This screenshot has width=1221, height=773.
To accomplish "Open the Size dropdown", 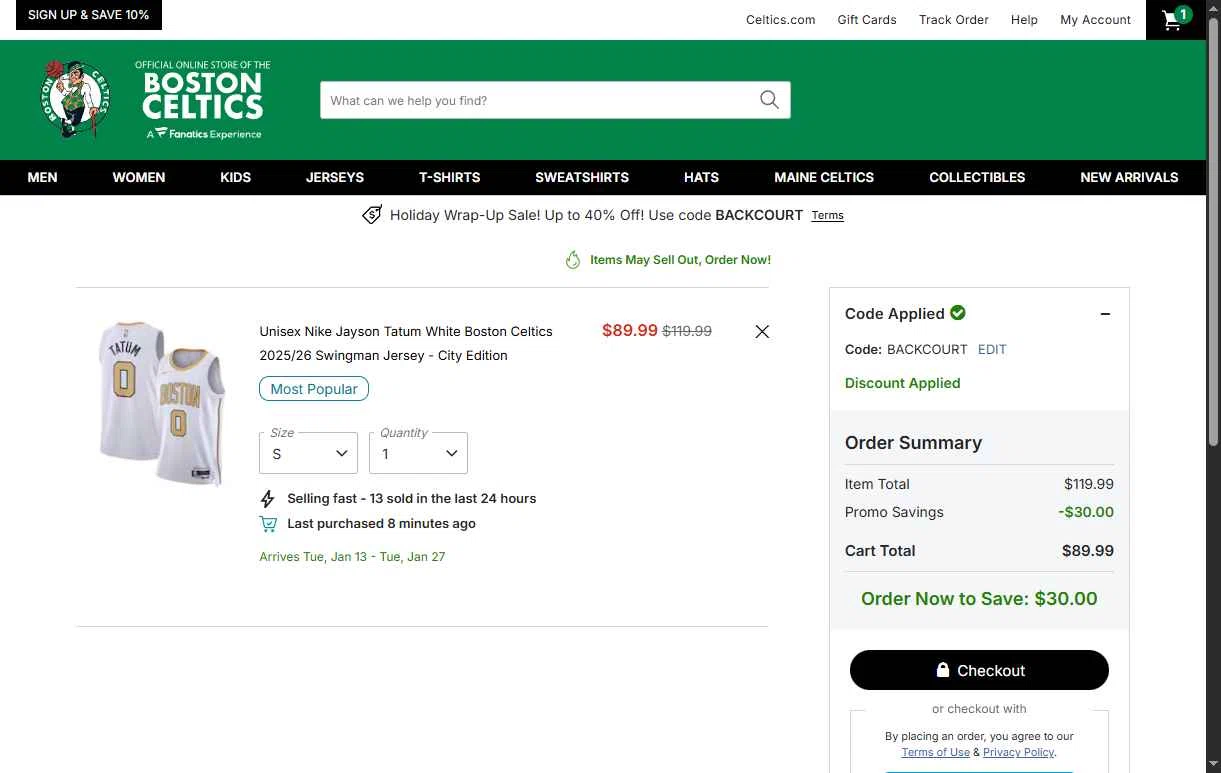I will [x=309, y=453].
